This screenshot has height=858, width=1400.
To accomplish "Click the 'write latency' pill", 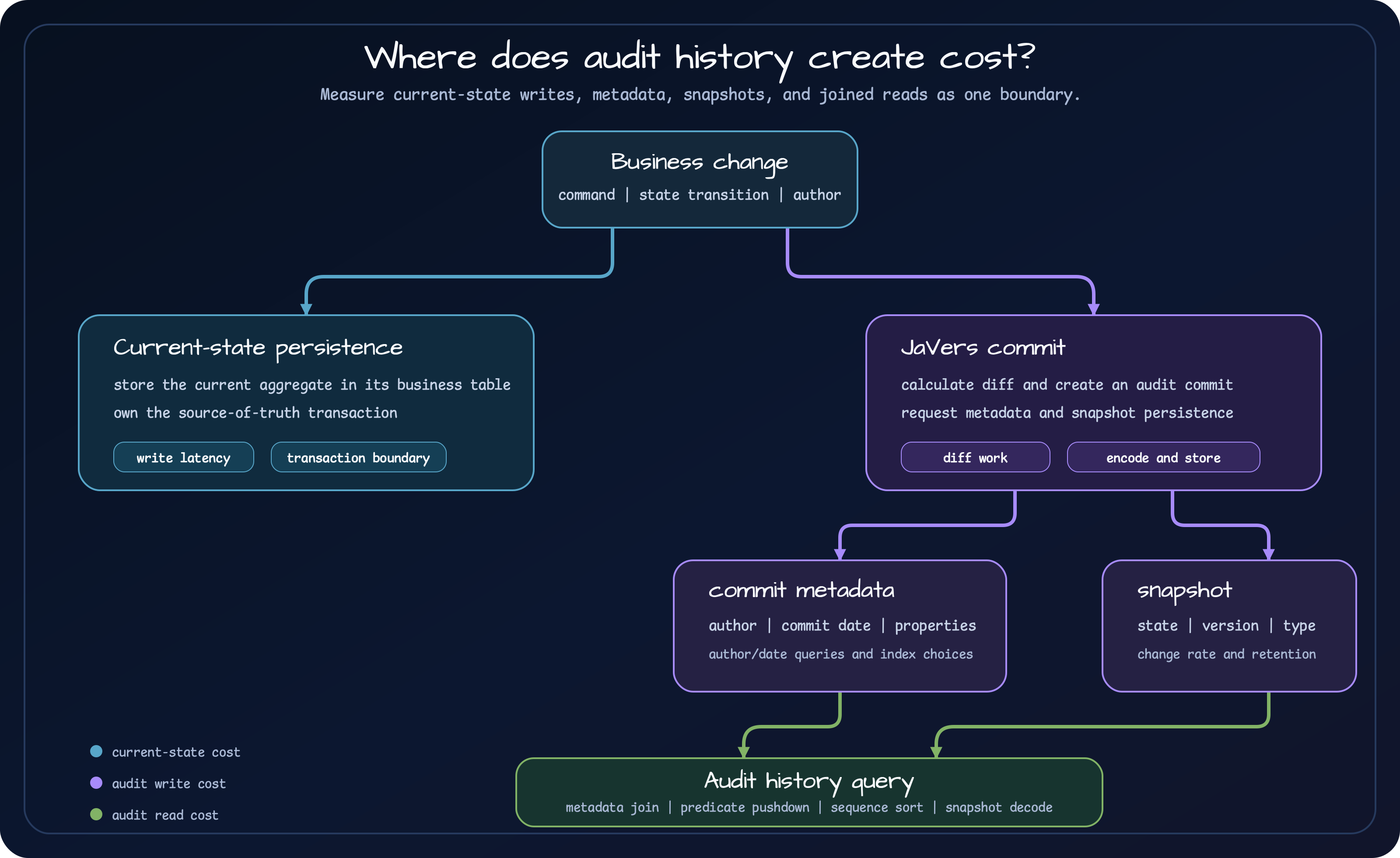I will tap(183, 457).
